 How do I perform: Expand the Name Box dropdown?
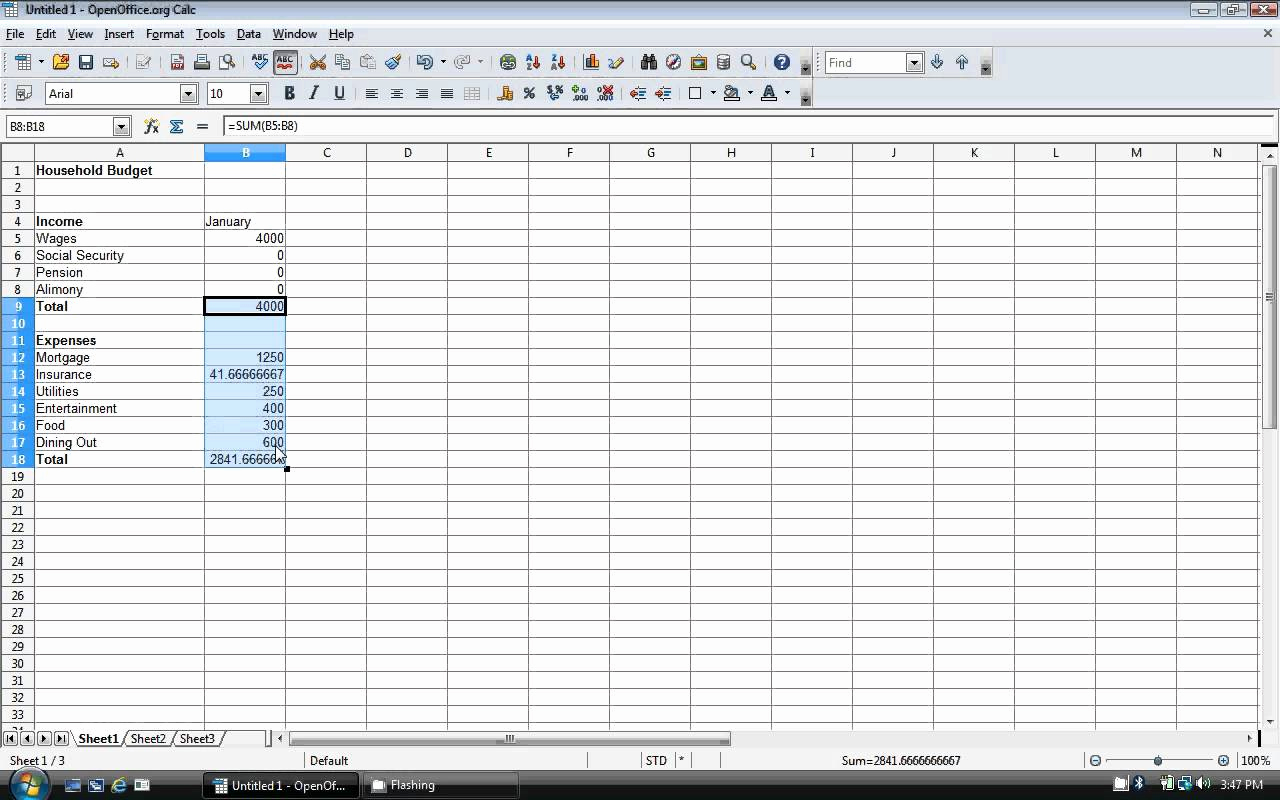(x=122, y=126)
